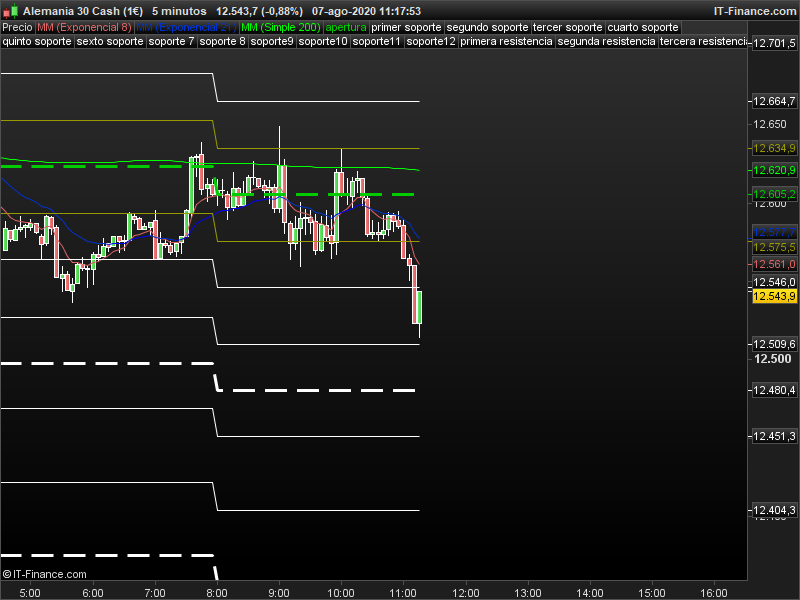This screenshot has width=800, height=600.
Task: Click the 16:00 time axis label
Action: [714, 593]
